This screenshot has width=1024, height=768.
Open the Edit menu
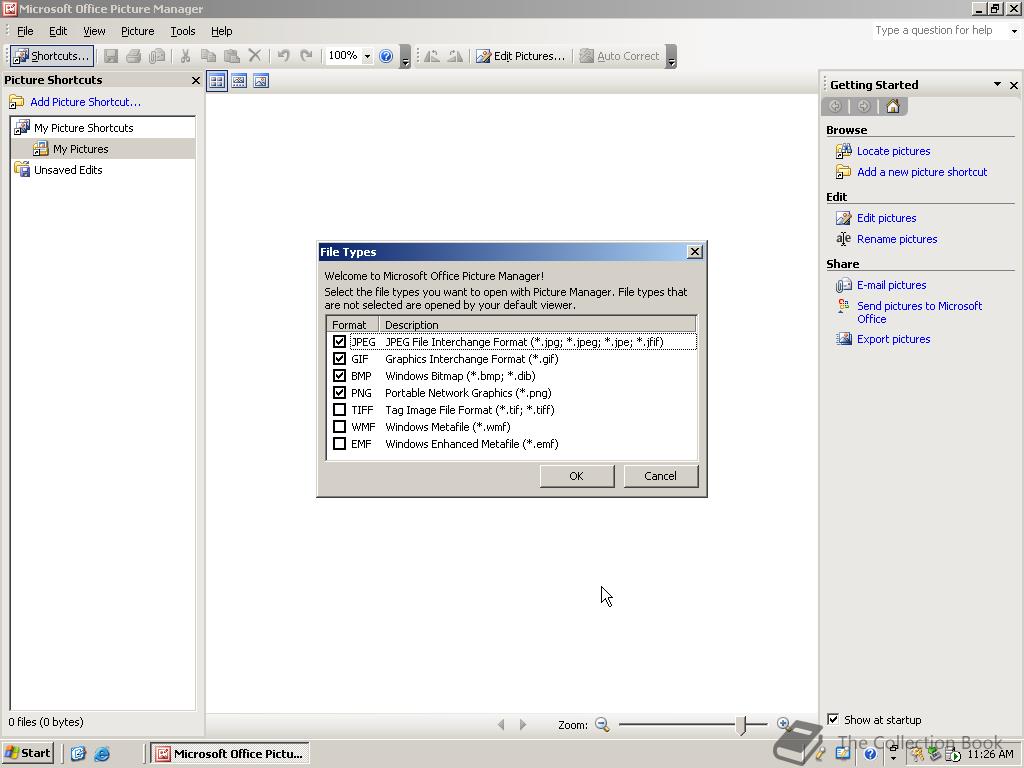[58, 31]
